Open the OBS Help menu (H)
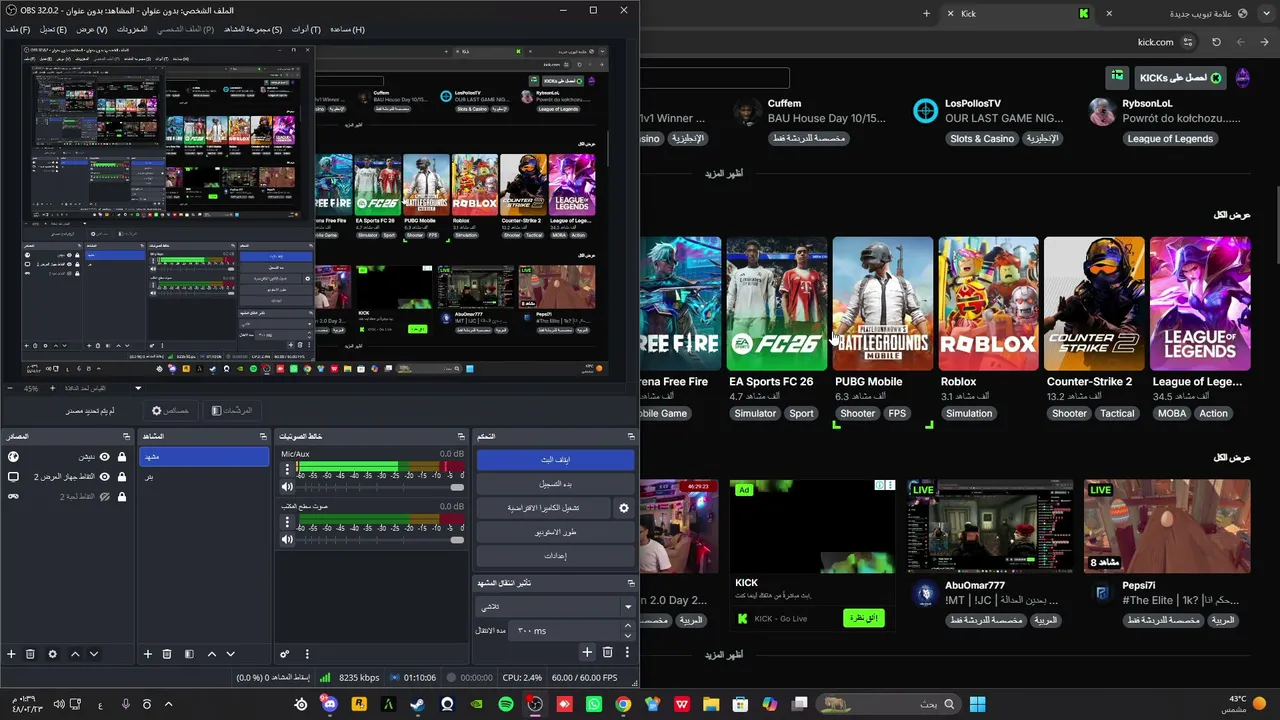Viewport: 1280px width, 720px height. 347,30
